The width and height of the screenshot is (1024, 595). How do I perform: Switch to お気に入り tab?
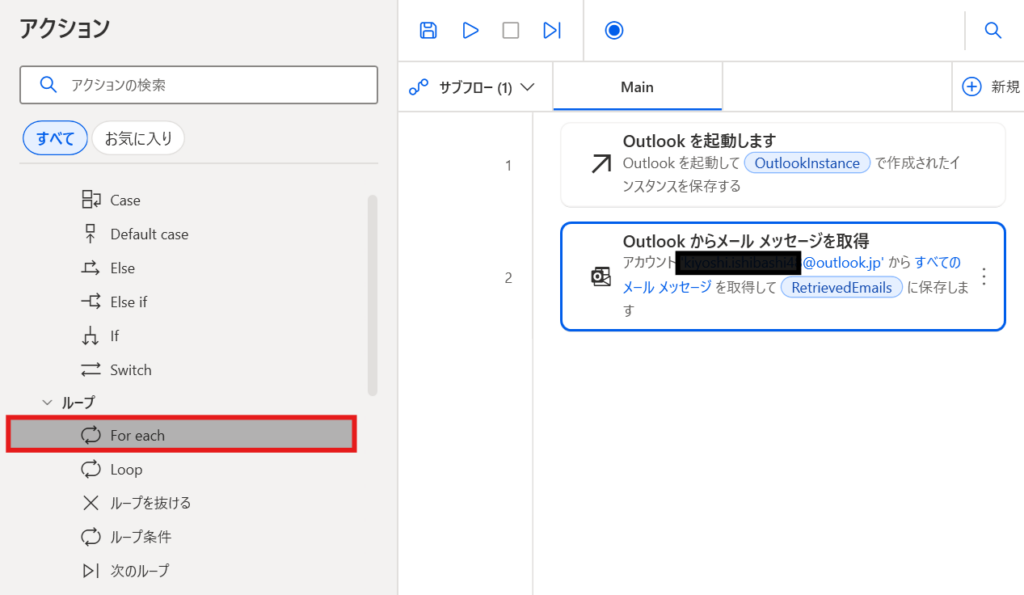[x=138, y=138]
